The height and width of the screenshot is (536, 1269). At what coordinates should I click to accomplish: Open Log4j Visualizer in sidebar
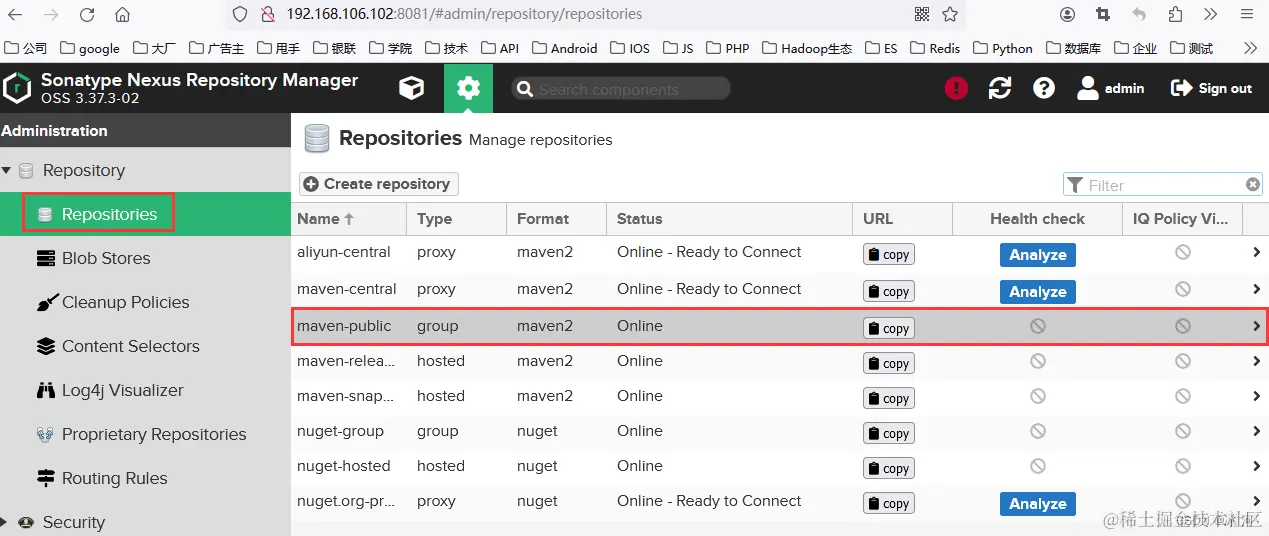pyautogui.click(x=109, y=390)
